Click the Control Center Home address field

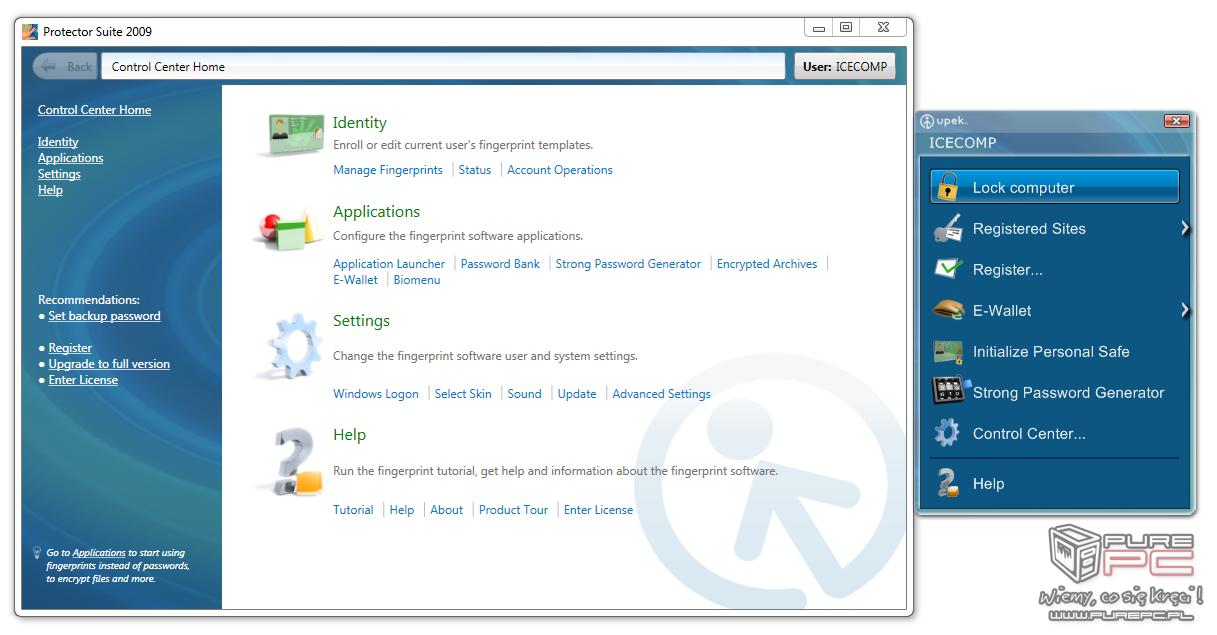(x=443, y=66)
